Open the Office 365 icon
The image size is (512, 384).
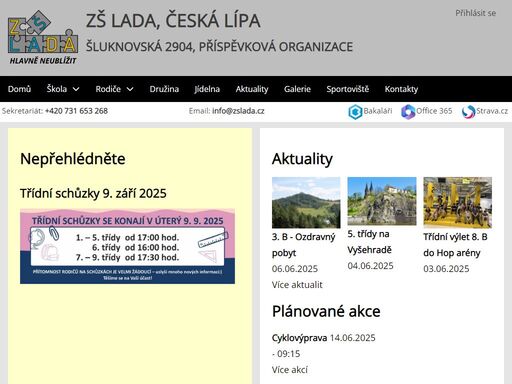[x=408, y=112]
